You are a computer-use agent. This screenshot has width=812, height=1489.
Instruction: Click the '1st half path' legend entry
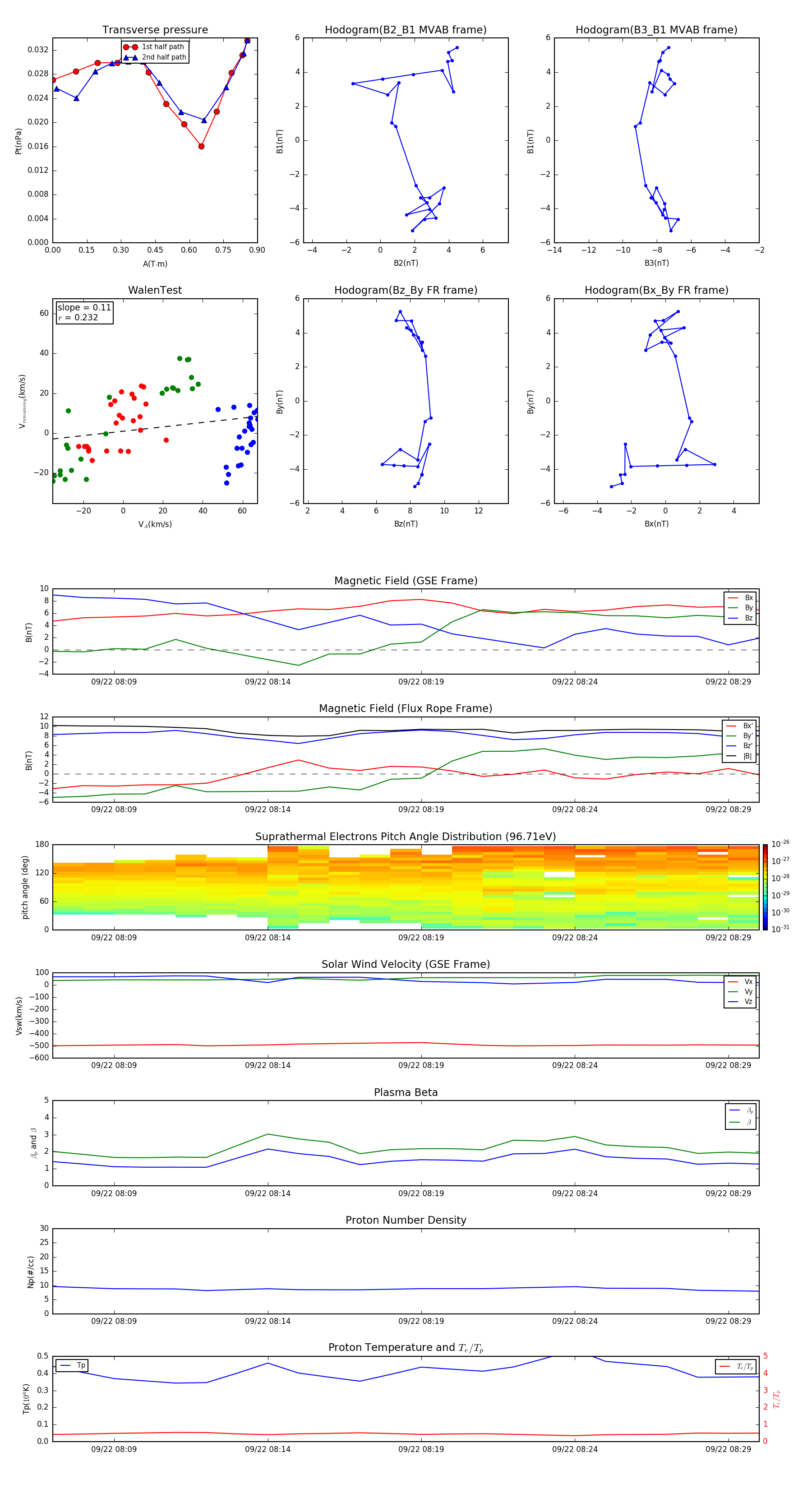click(x=154, y=47)
